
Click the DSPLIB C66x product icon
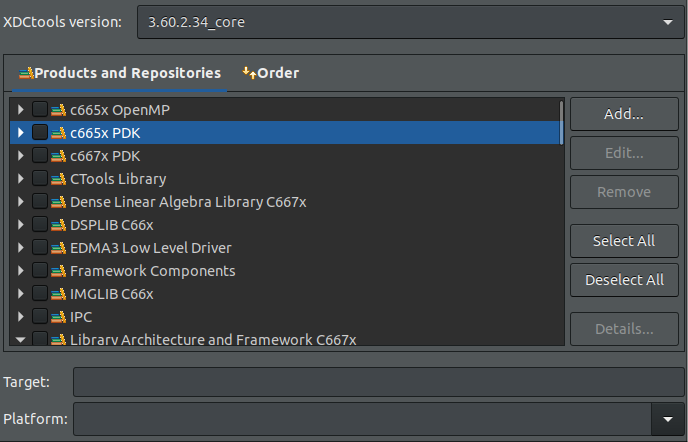(x=57, y=225)
